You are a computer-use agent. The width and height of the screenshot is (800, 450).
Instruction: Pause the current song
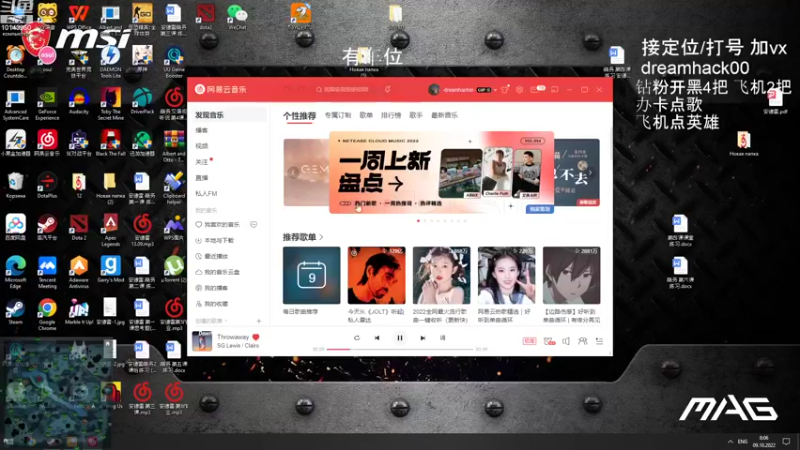tap(400, 338)
